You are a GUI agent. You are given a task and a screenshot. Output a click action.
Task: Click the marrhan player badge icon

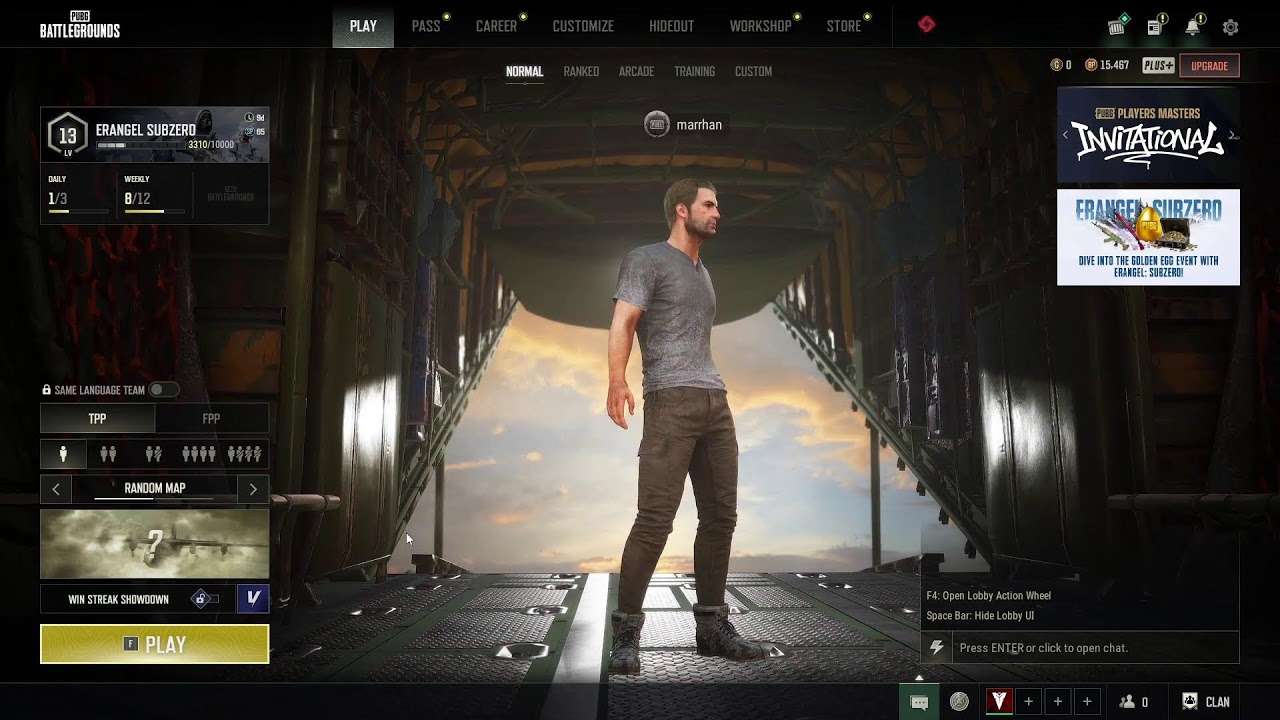pos(657,125)
